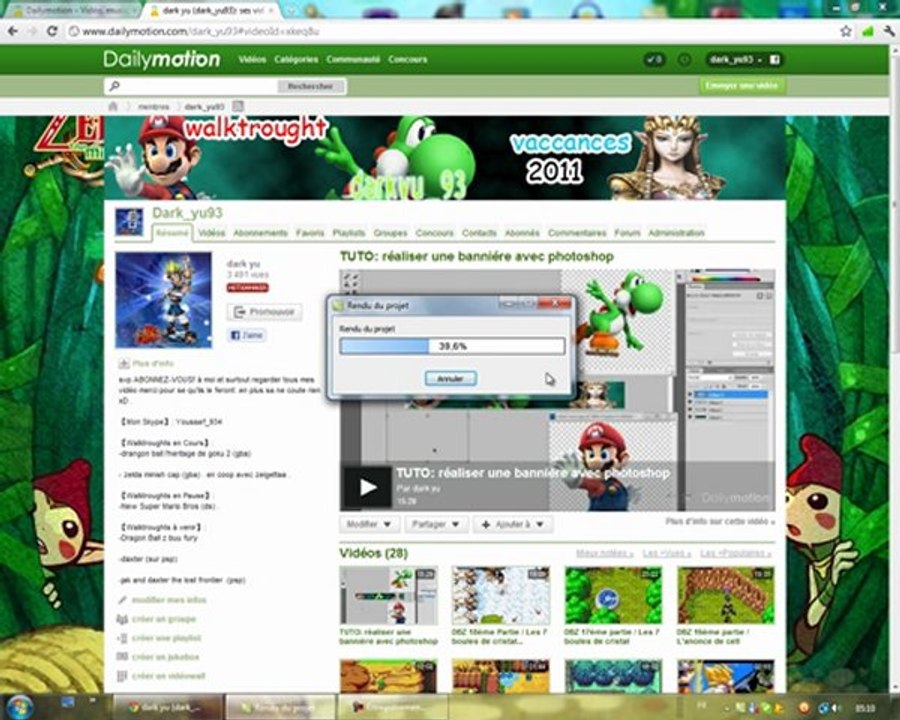900x720 pixels.
Task: Sort videos by 'Les +Vues'
Action: [x=666, y=553]
